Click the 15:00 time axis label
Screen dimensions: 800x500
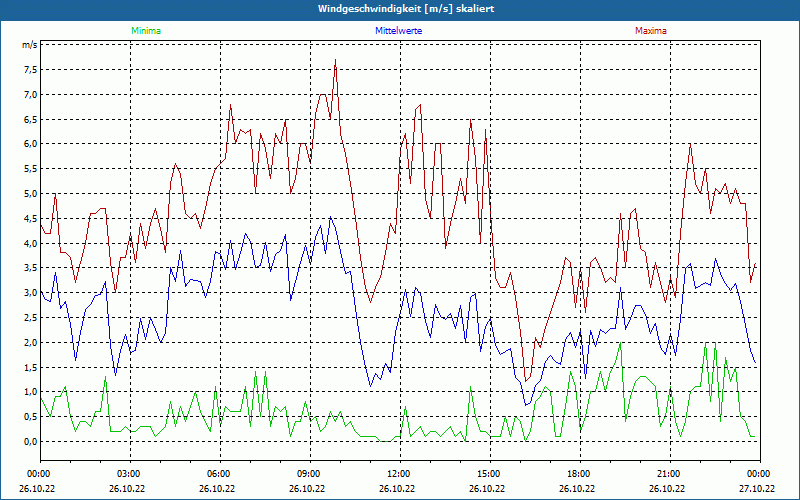click(490, 474)
